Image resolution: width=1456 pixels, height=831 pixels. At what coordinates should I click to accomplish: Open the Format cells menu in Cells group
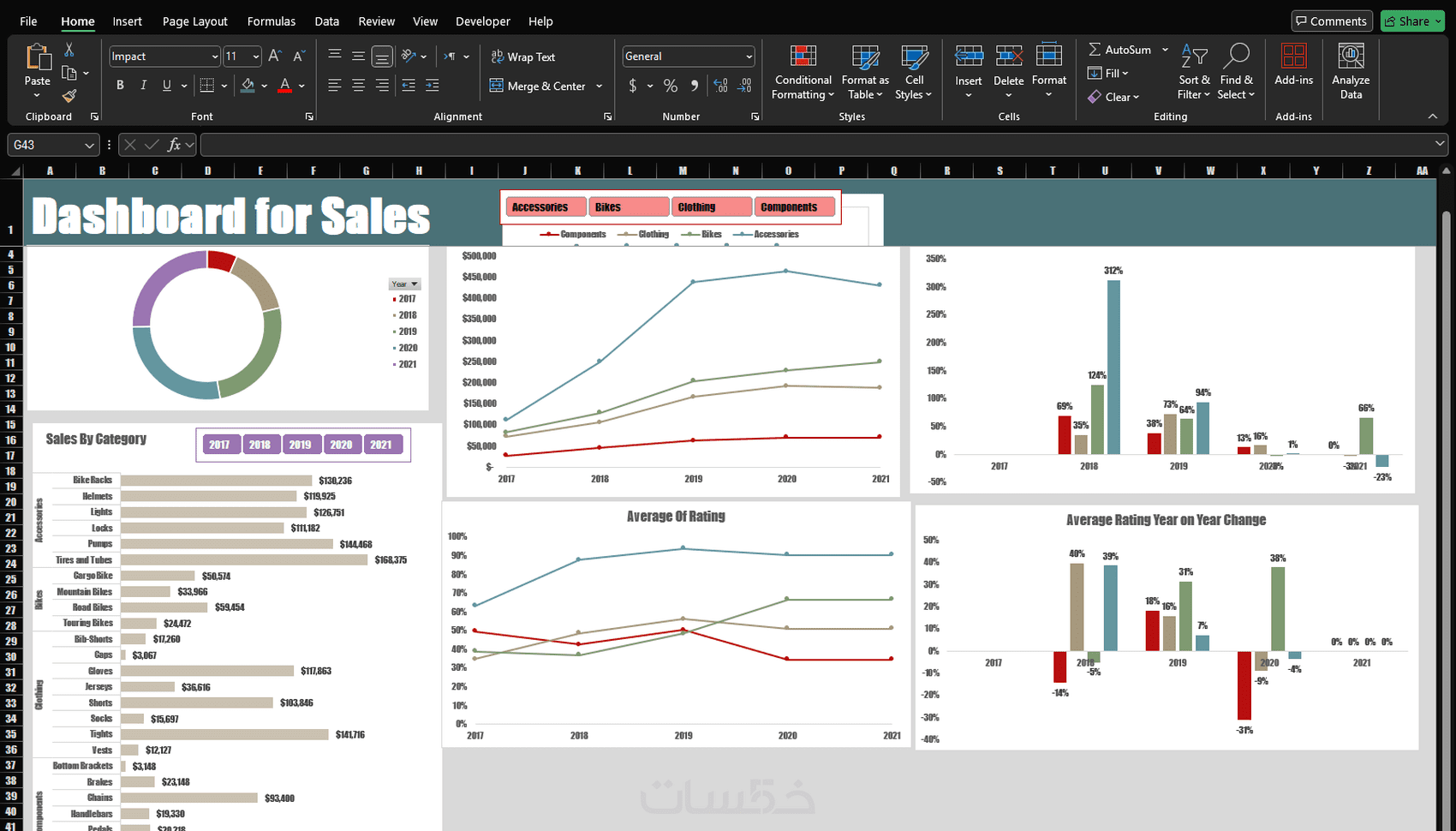click(1049, 72)
